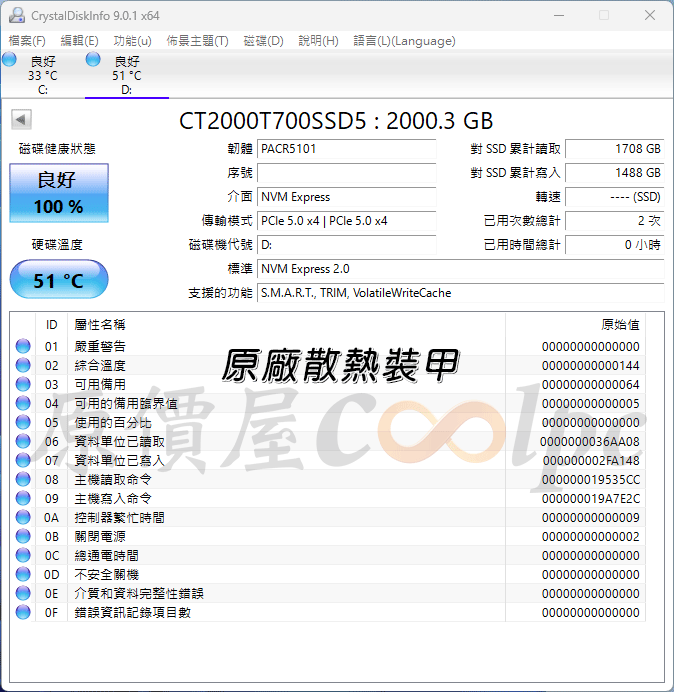Viewport: 674px width, 692px height.
Task: Open the 磁碟(D) menu
Action: tap(264, 41)
